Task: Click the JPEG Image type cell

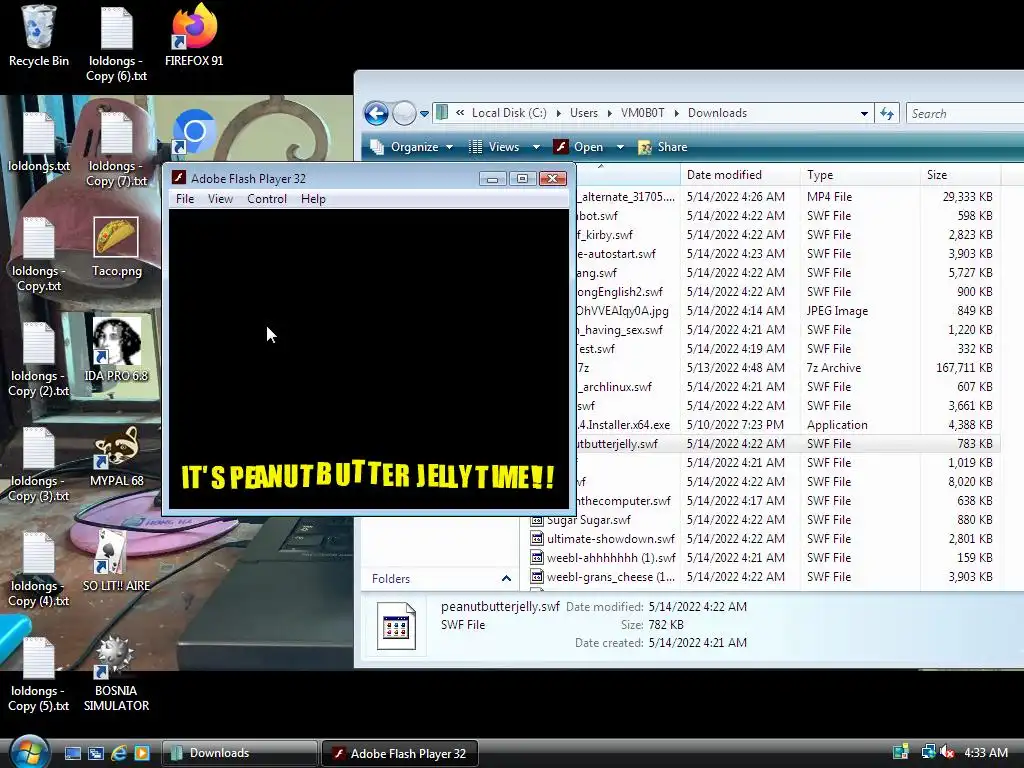Action: pyautogui.click(x=837, y=311)
